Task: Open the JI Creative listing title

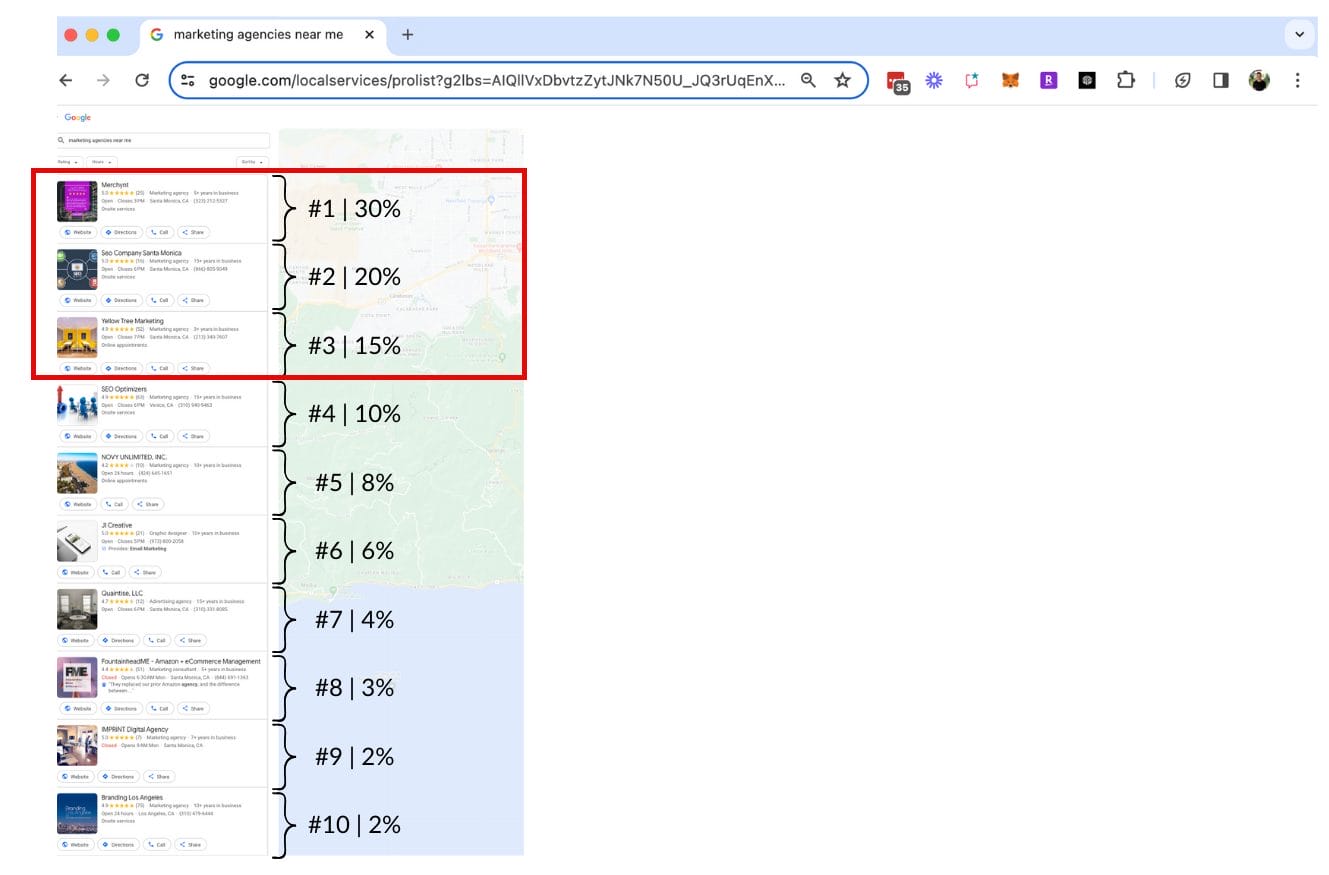Action: [x=116, y=525]
